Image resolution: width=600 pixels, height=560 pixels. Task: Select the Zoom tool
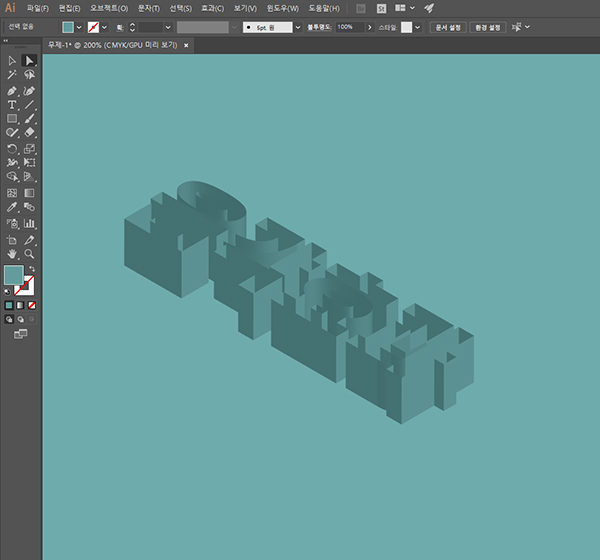coord(29,254)
